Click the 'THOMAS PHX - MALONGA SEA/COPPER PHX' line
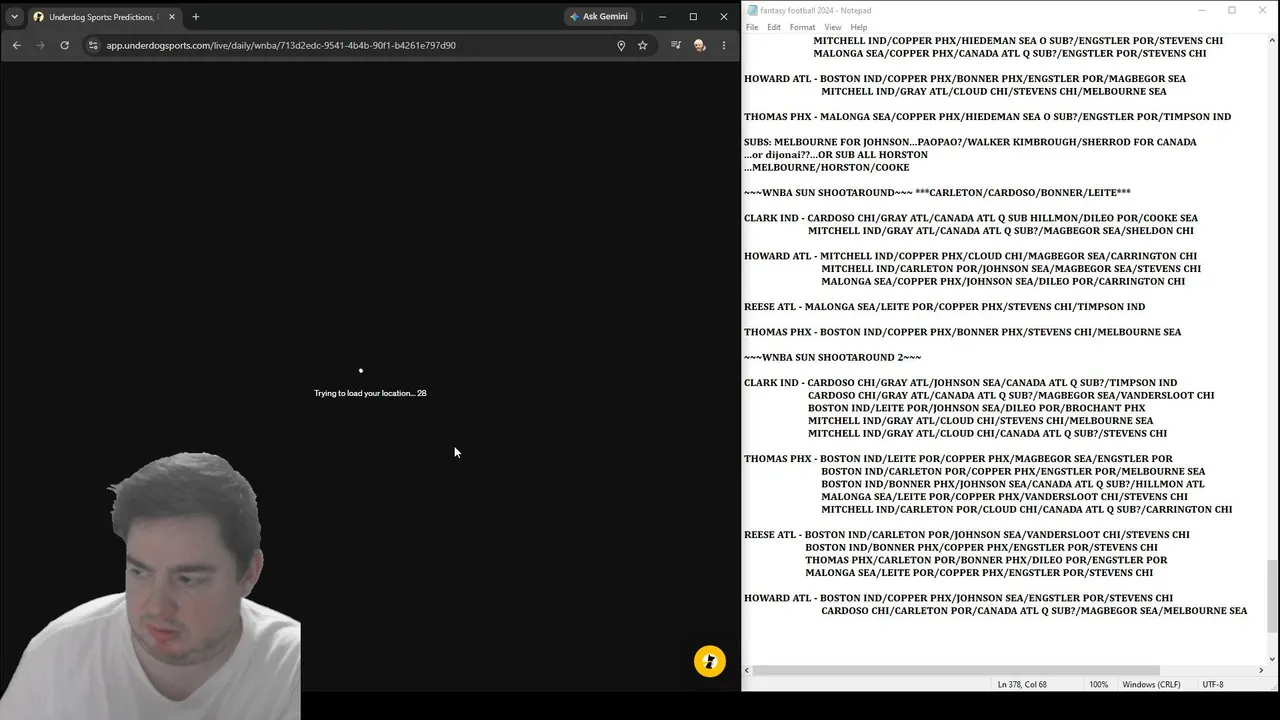Viewport: 1280px width, 720px height. pyautogui.click(x=987, y=117)
